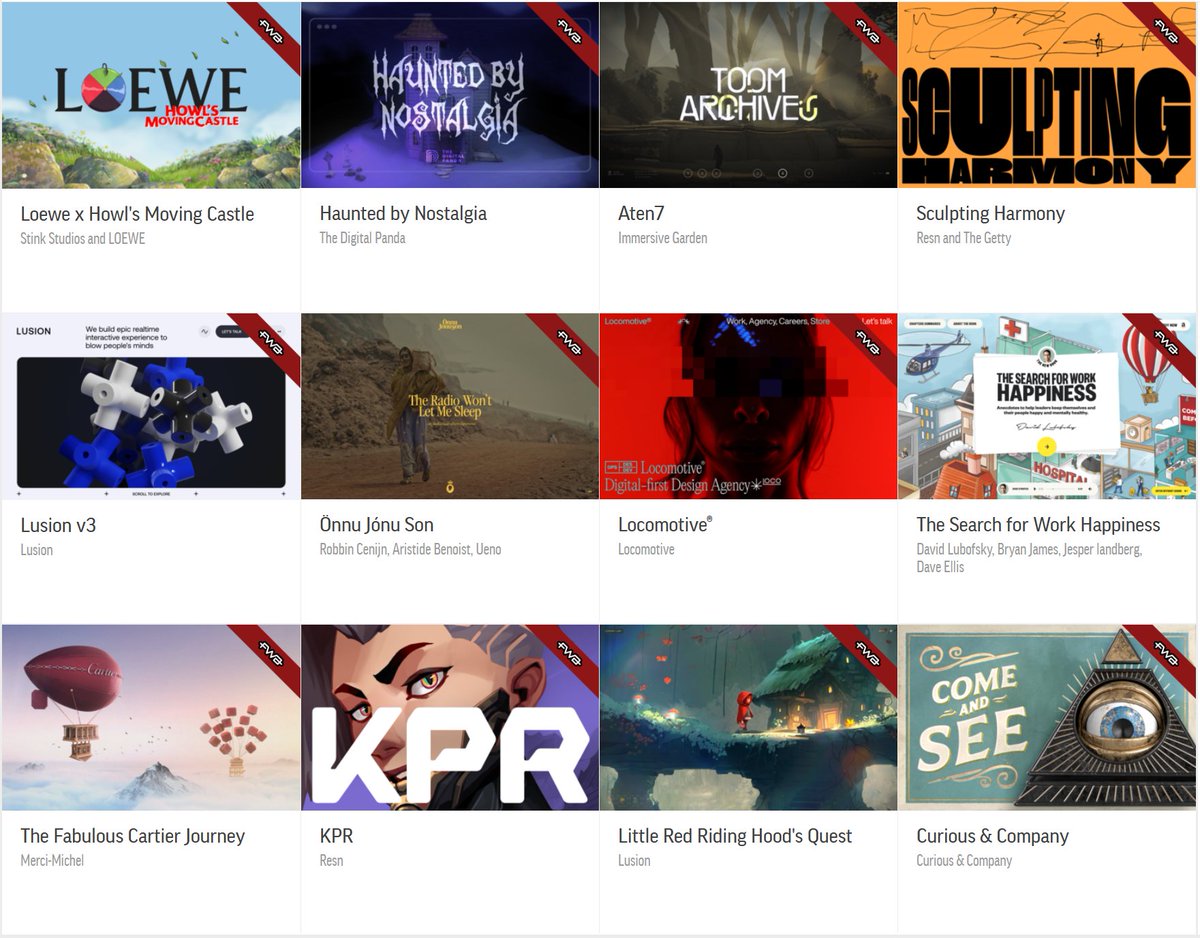Image resolution: width=1200 pixels, height=938 pixels.
Task: Click 'Robbin Cenijn, Aristide Benoist, Ueno' credit
Action: pos(410,550)
